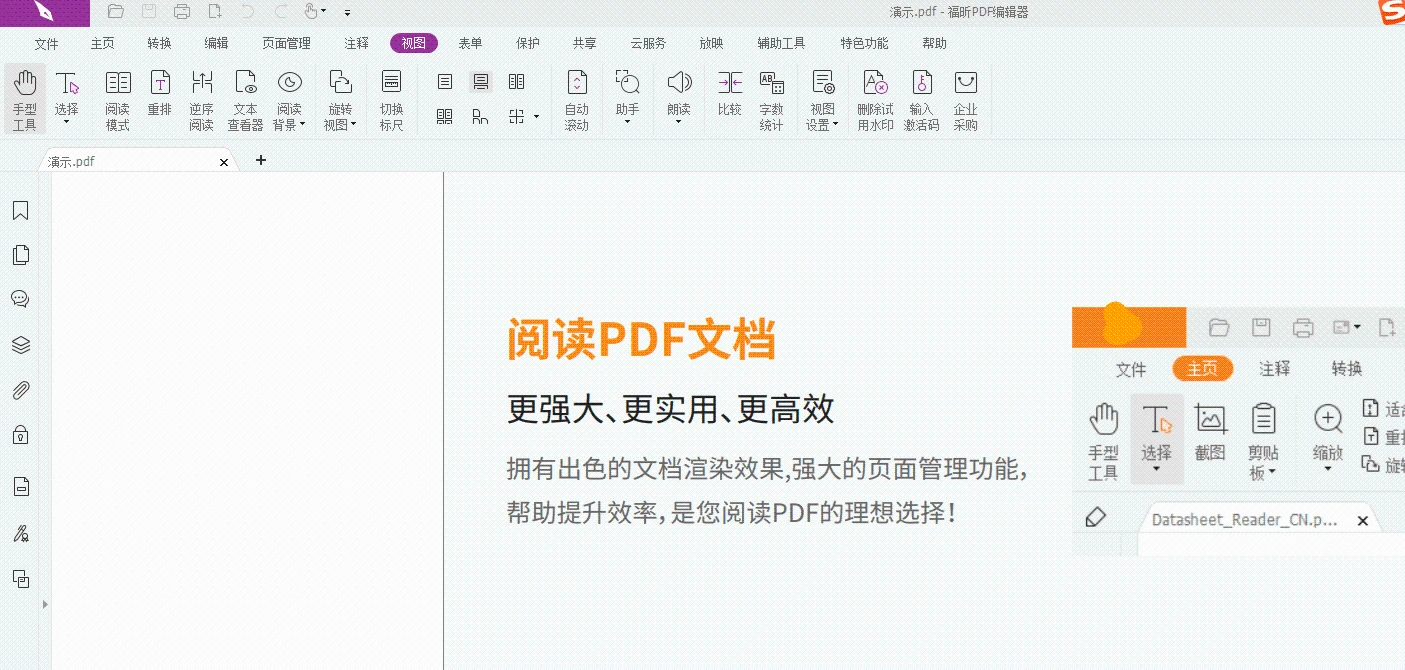Close the 演示.pdf document tab
The image size is (1405, 670).
pyautogui.click(x=224, y=161)
